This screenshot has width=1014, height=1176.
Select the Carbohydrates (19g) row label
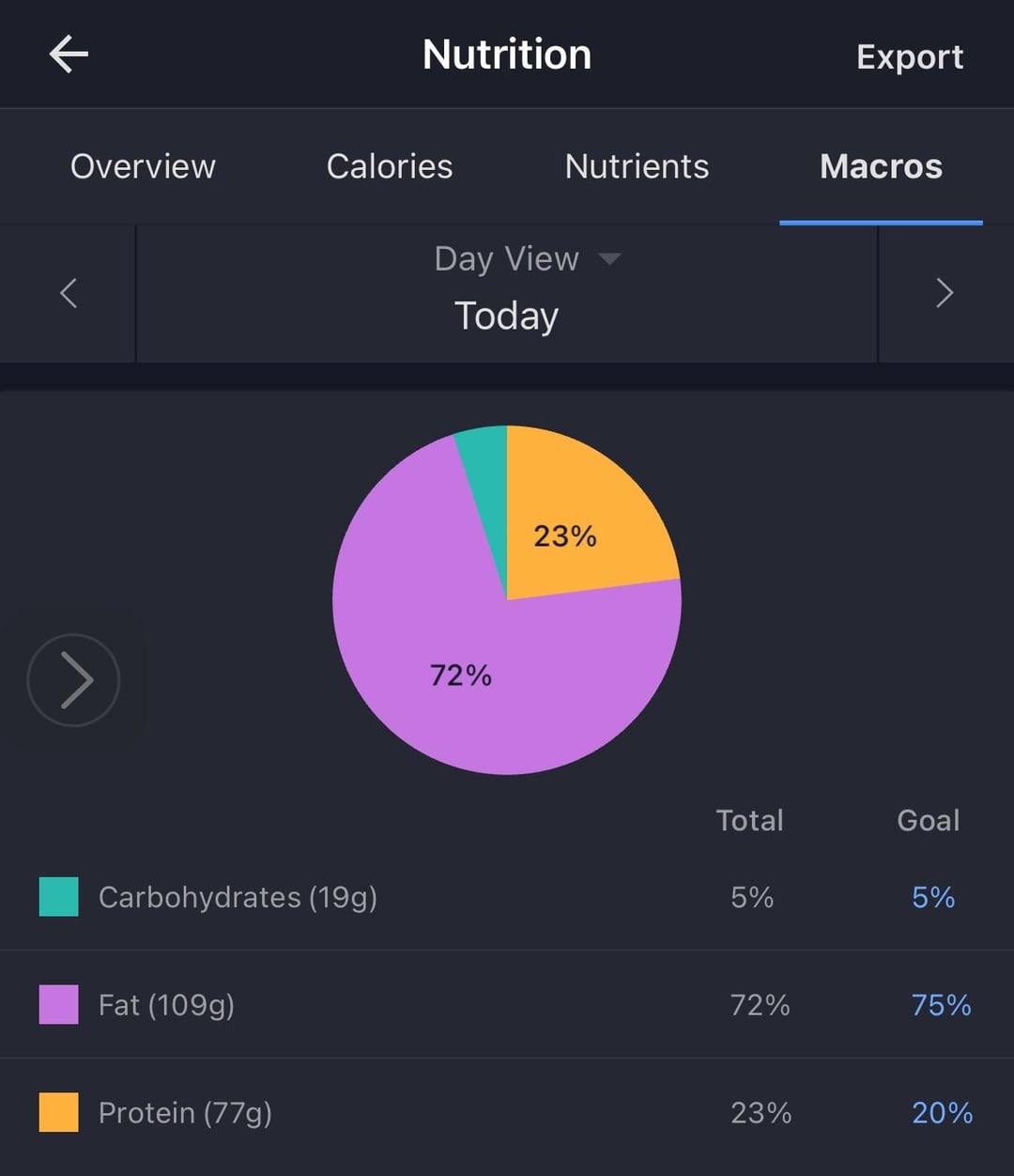pos(238,897)
